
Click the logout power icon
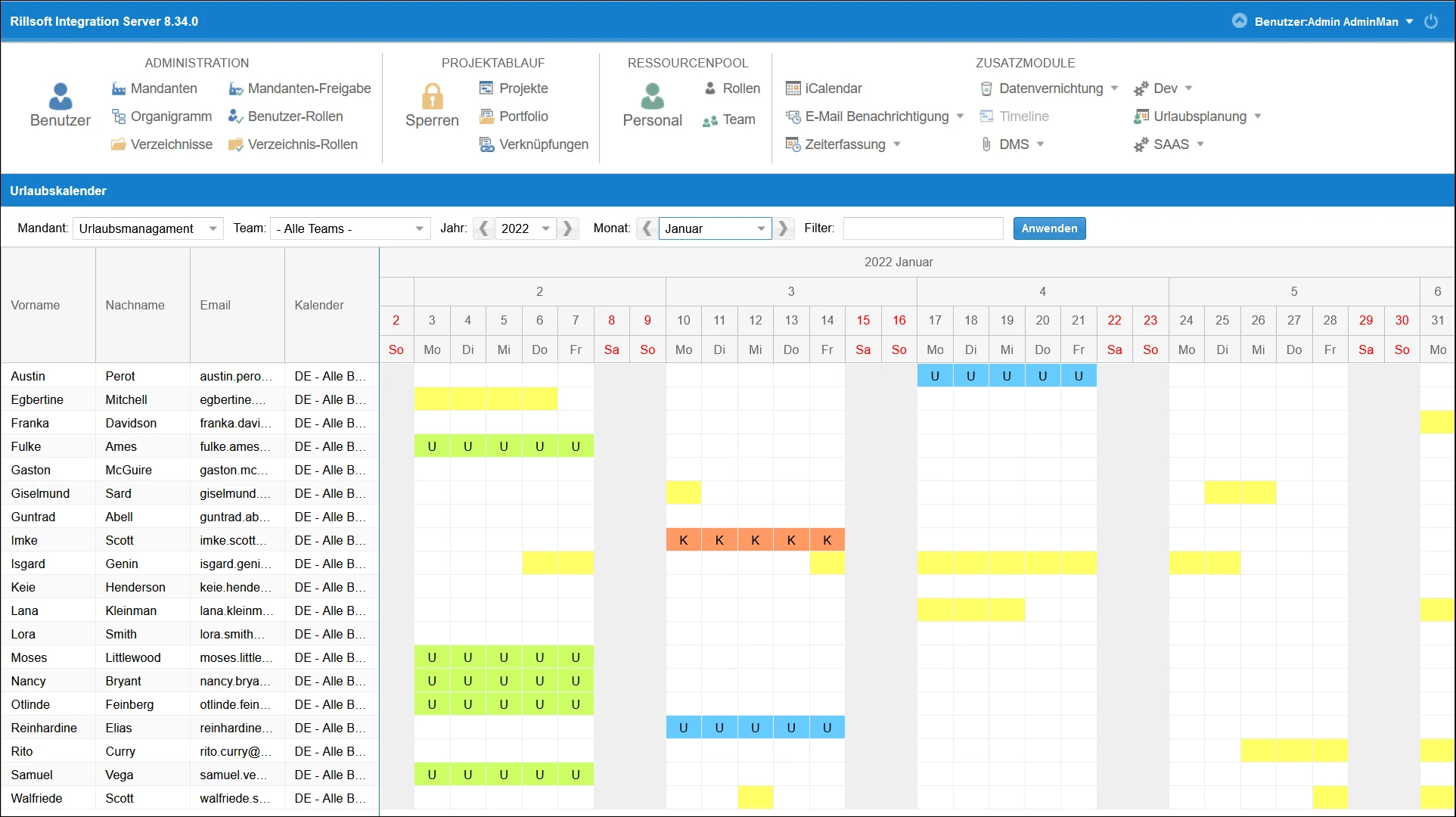(1431, 21)
